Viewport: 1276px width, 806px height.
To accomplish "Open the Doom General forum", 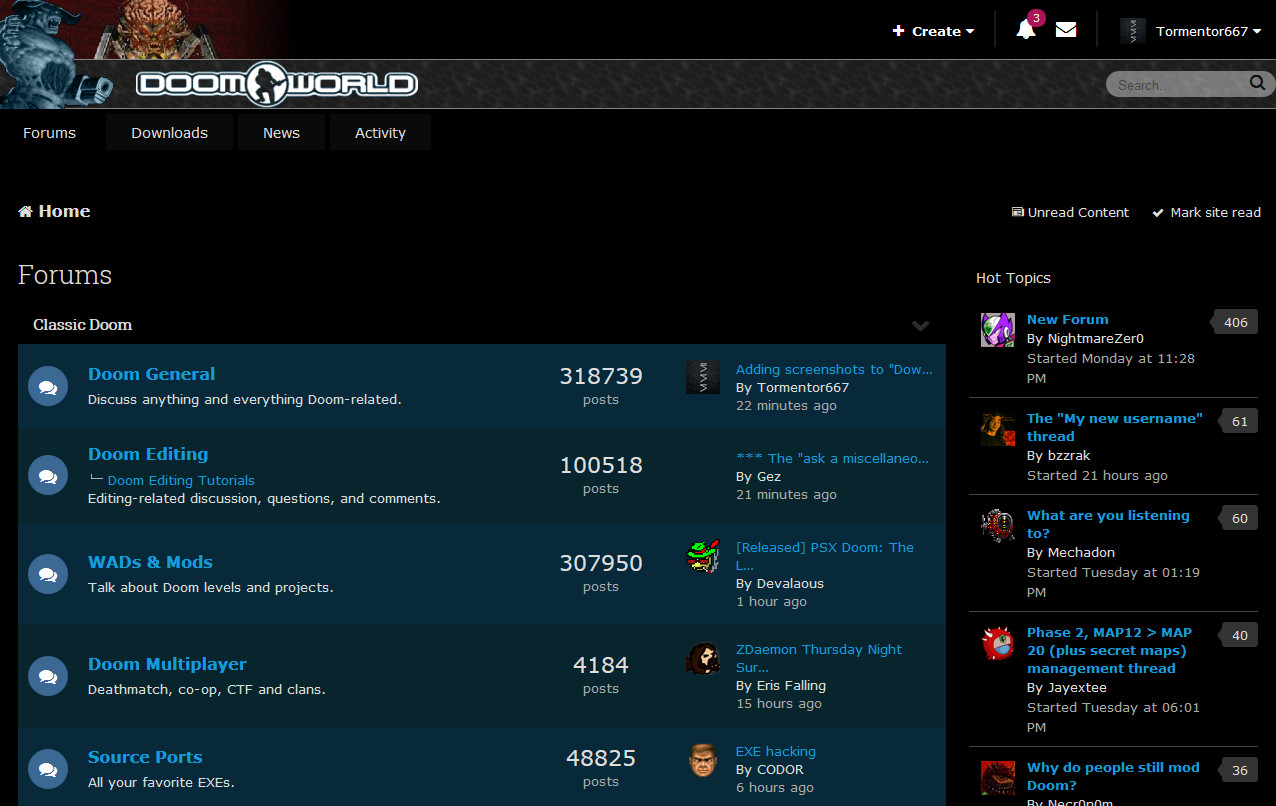I will point(151,374).
